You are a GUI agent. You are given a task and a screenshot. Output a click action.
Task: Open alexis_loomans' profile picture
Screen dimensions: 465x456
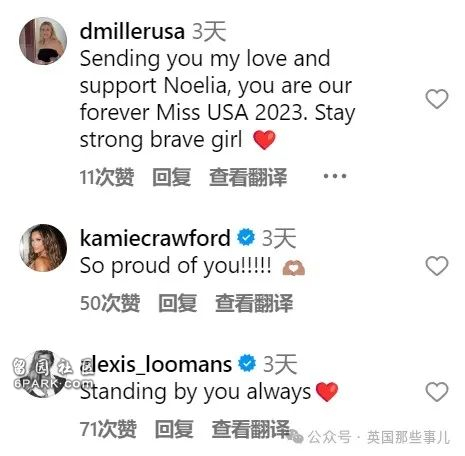point(43,374)
